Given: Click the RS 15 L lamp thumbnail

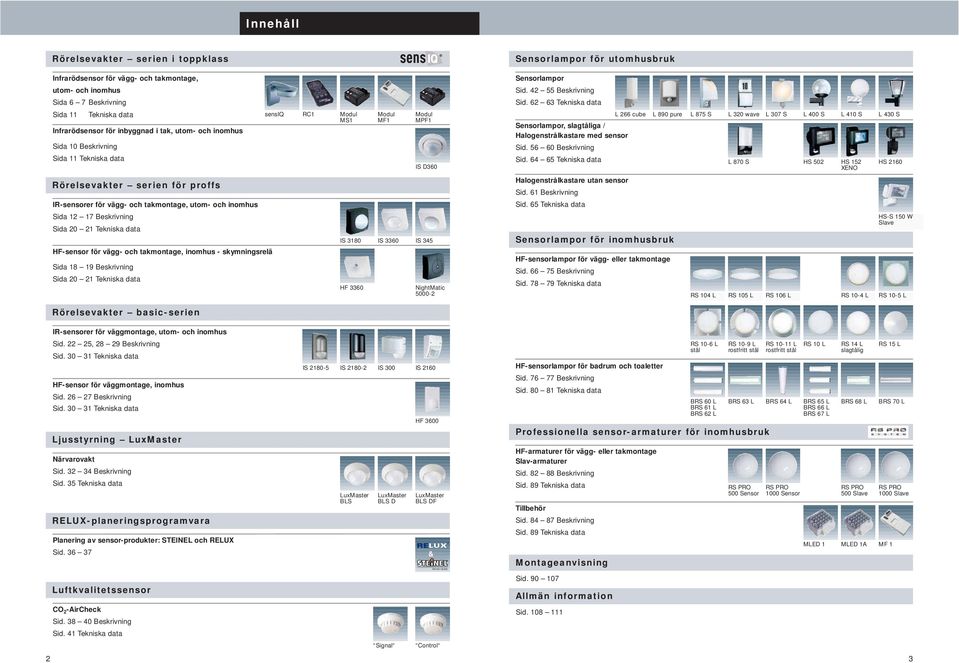Looking at the screenshot, I should click(x=895, y=322).
